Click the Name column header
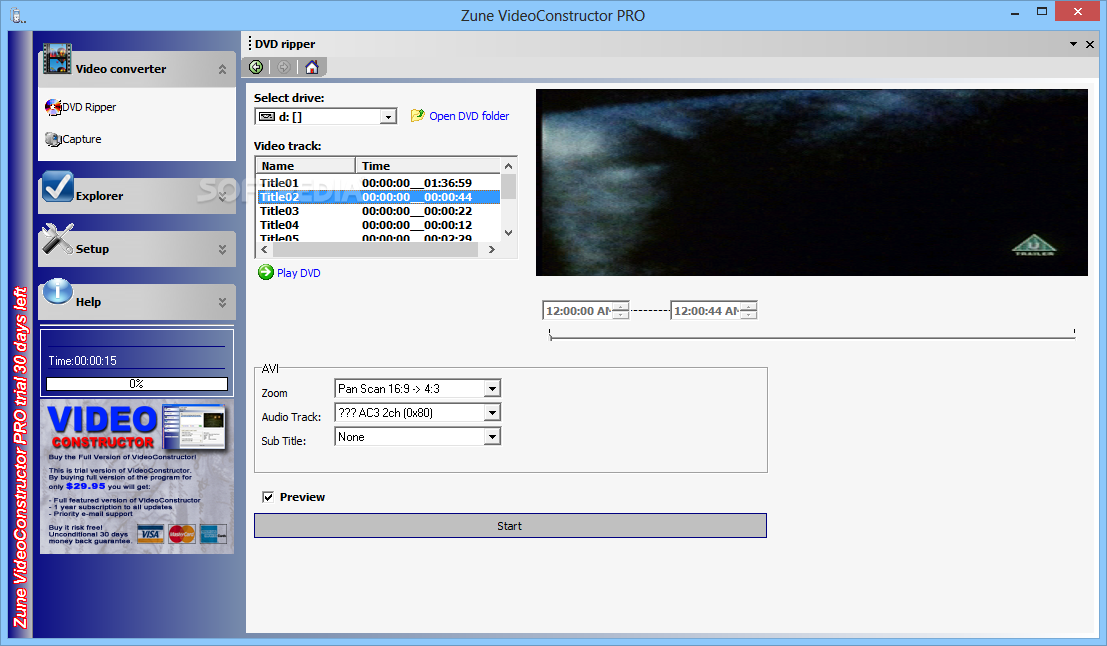Viewport: 1107px width, 646px height. pos(306,166)
